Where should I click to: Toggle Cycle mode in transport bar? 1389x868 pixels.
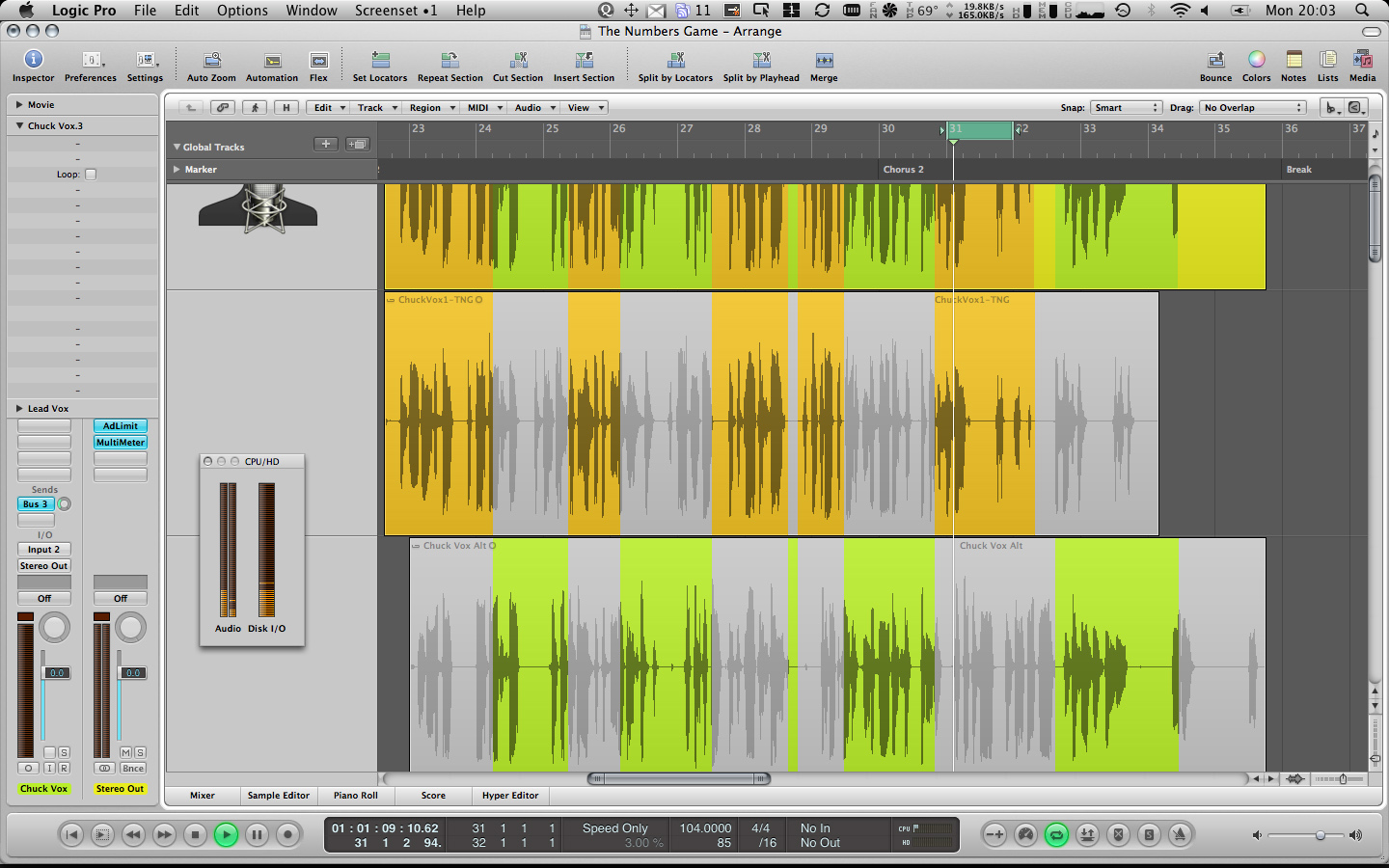pyautogui.click(x=1056, y=835)
